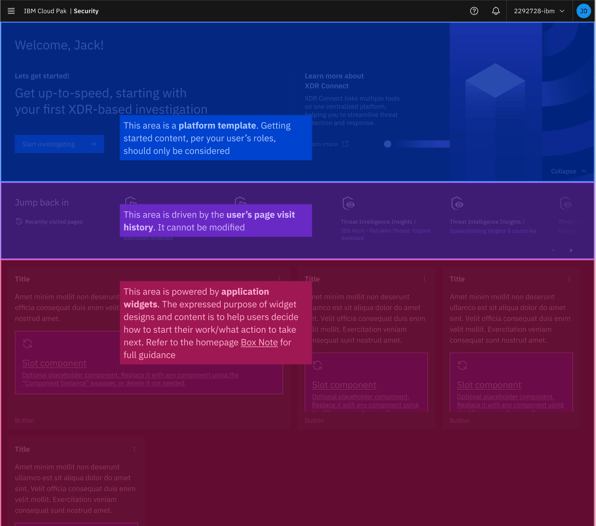Screen dimensions: 596x526
Task: Click the Learn more about XDR Connect heading
Action: pyautogui.click(x=334, y=81)
